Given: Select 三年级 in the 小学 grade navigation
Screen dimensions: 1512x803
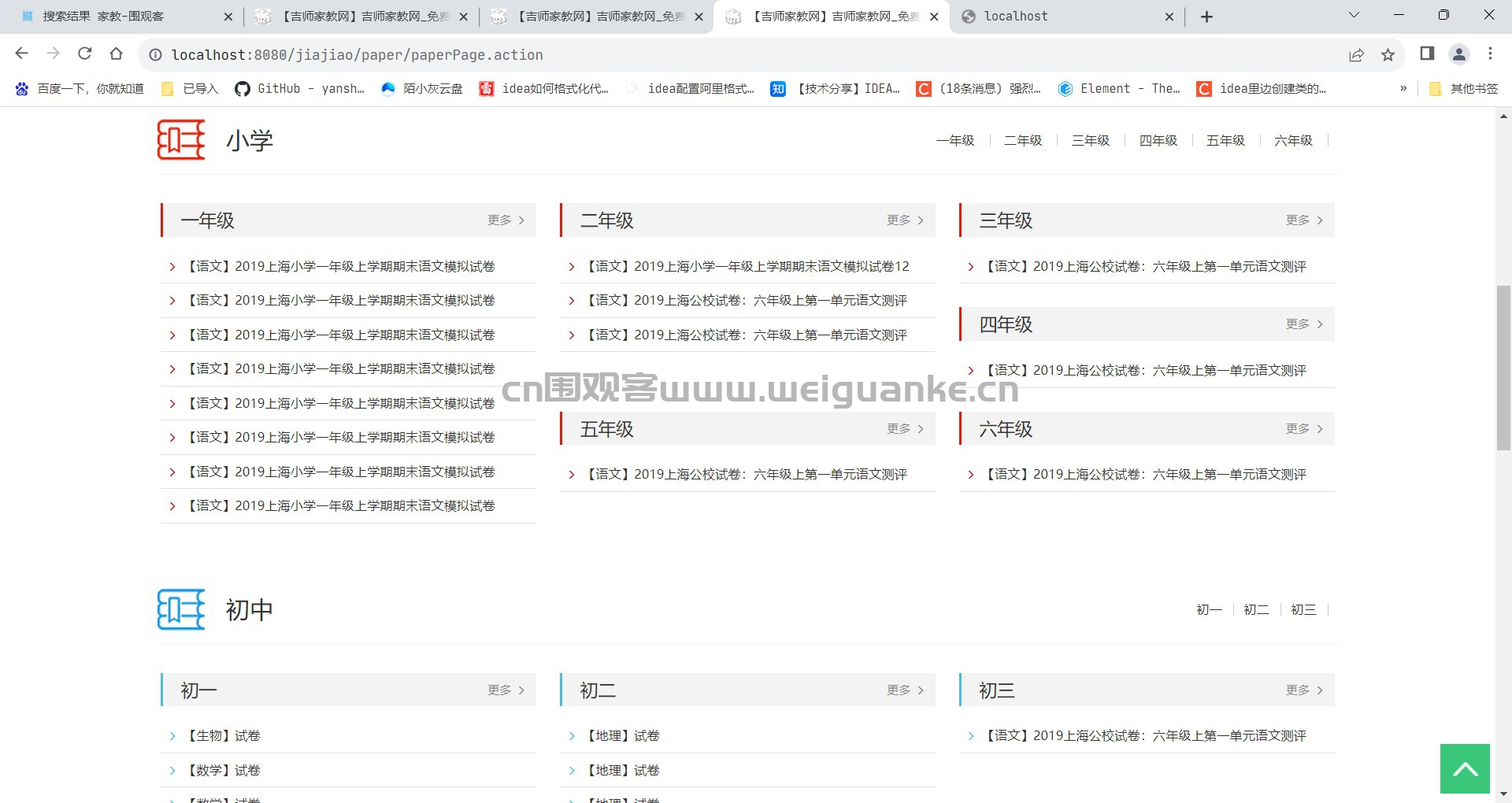Looking at the screenshot, I should click(1091, 140).
